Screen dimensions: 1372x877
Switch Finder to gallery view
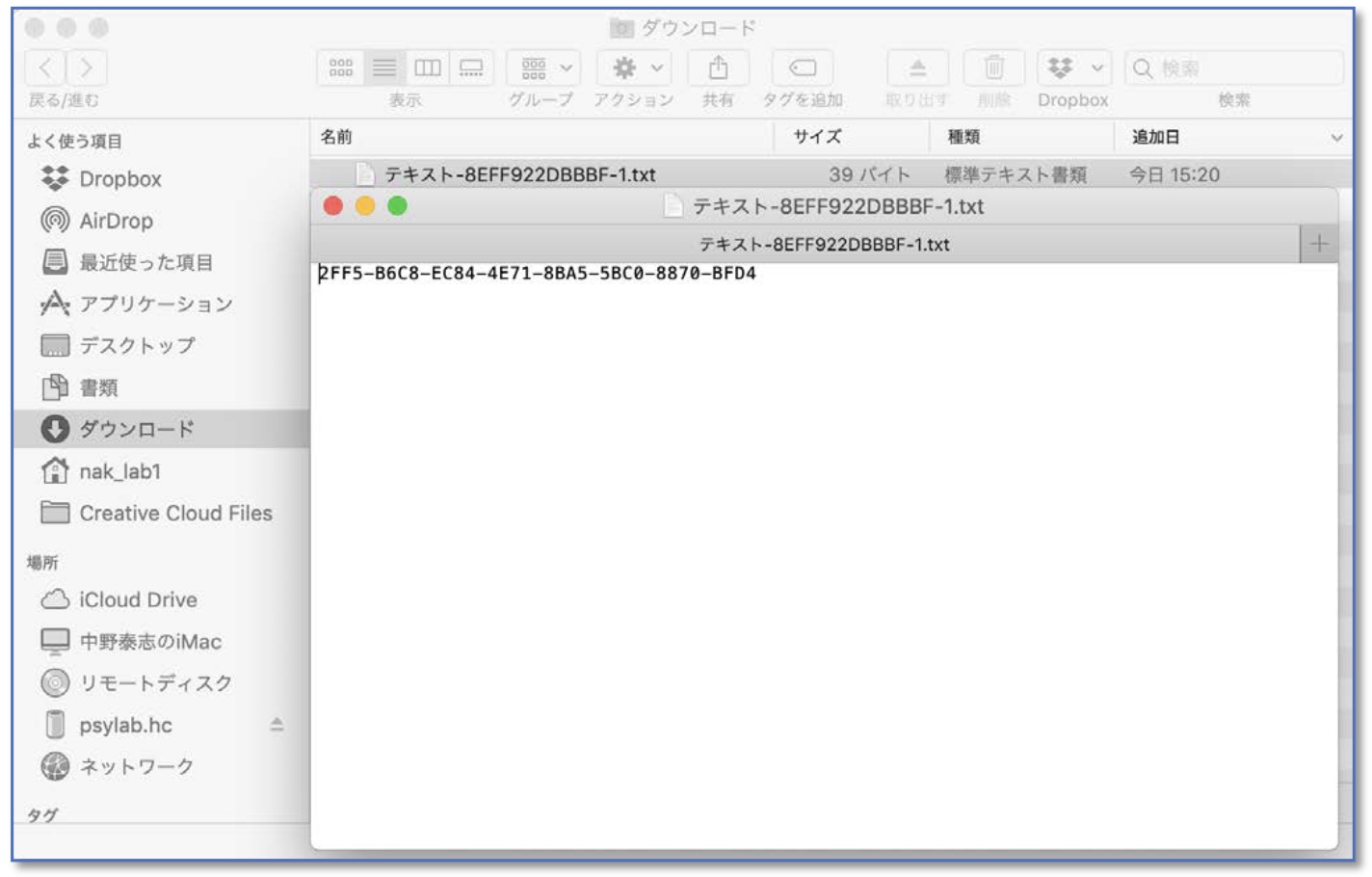(x=471, y=67)
